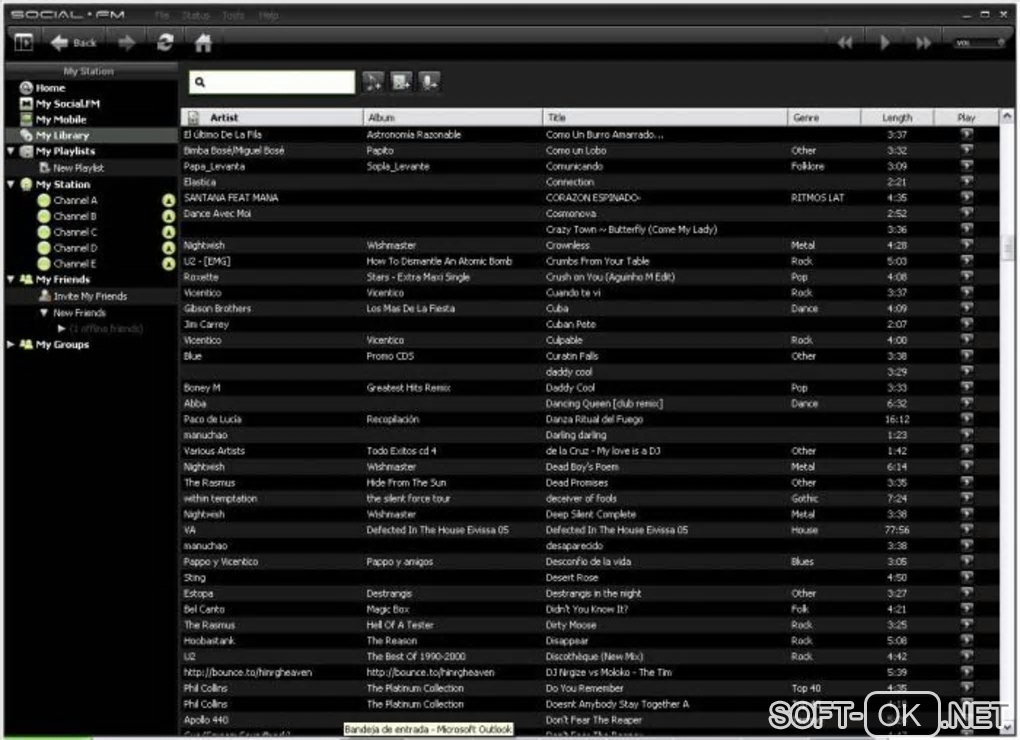Play the track Como un Lobo

(967, 150)
